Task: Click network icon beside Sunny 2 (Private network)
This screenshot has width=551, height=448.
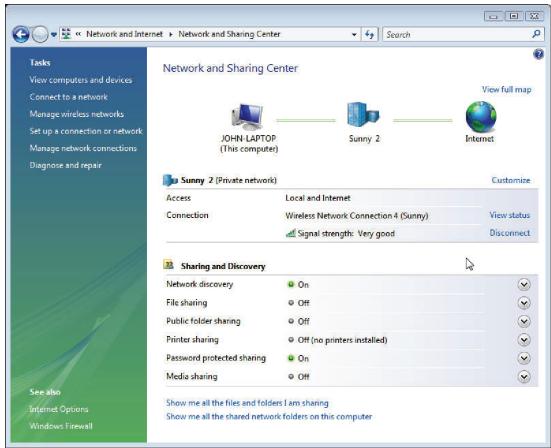Action: 170,180
